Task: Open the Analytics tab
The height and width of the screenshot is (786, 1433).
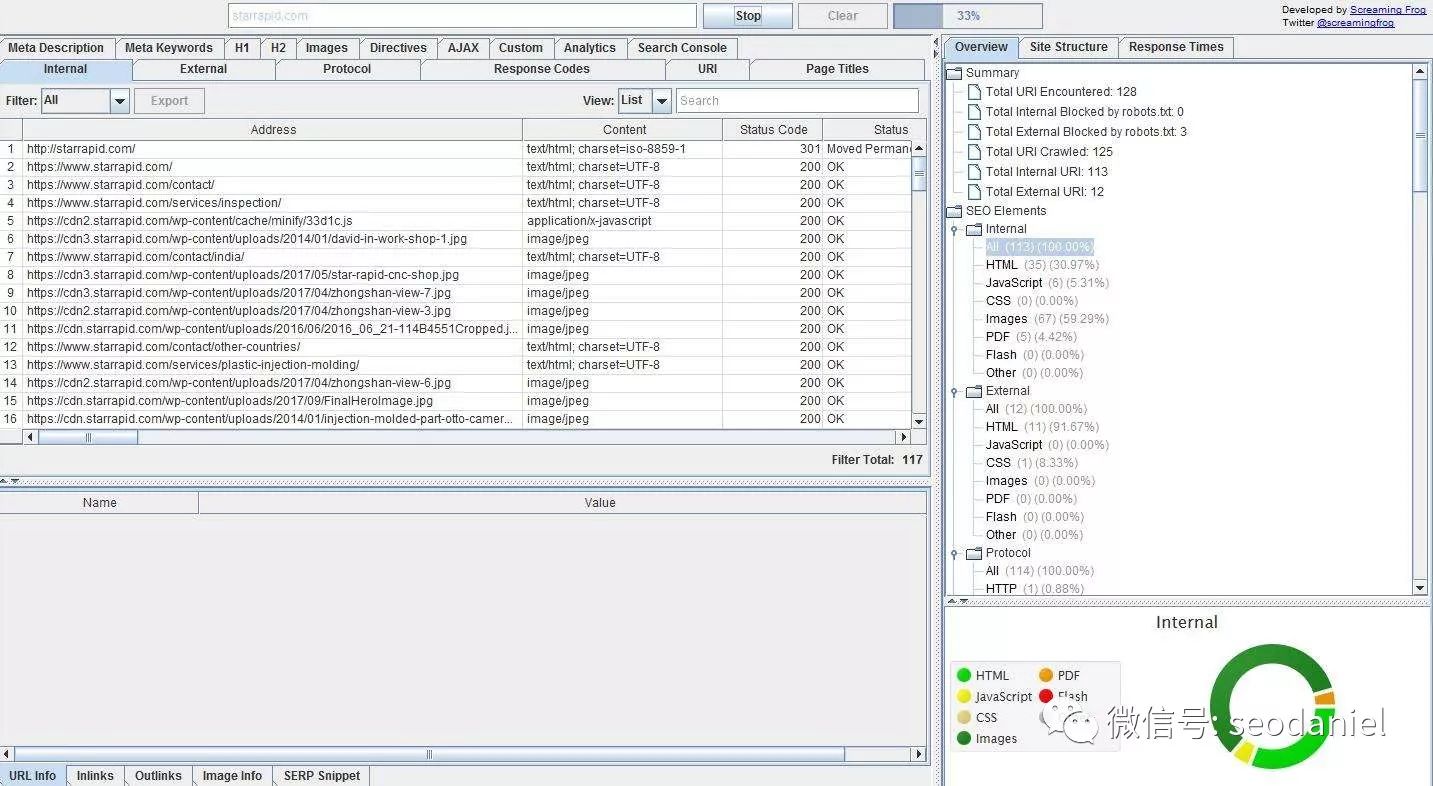Action: coord(590,48)
